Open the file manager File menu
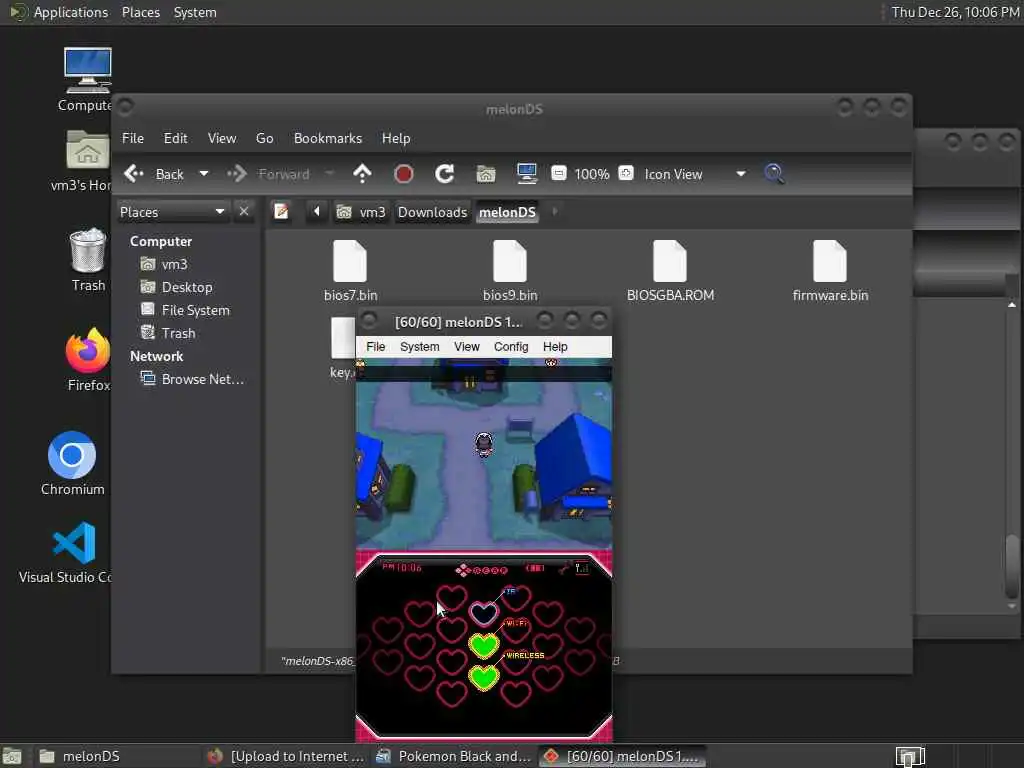This screenshot has width=1024, height=768. [133, 138]
